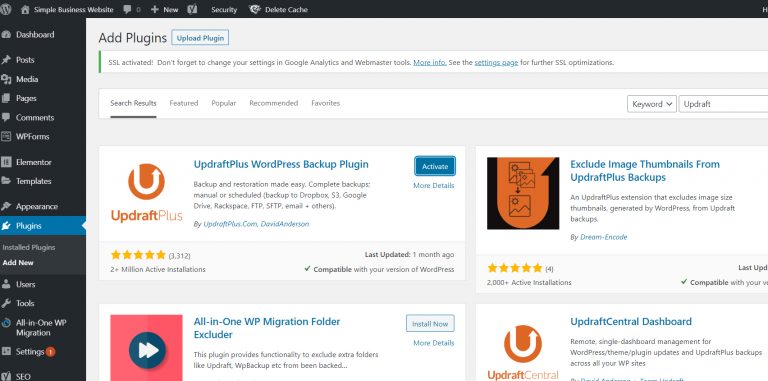Switch to the Popular tab

pyautogui.click(x=224, y=103)
